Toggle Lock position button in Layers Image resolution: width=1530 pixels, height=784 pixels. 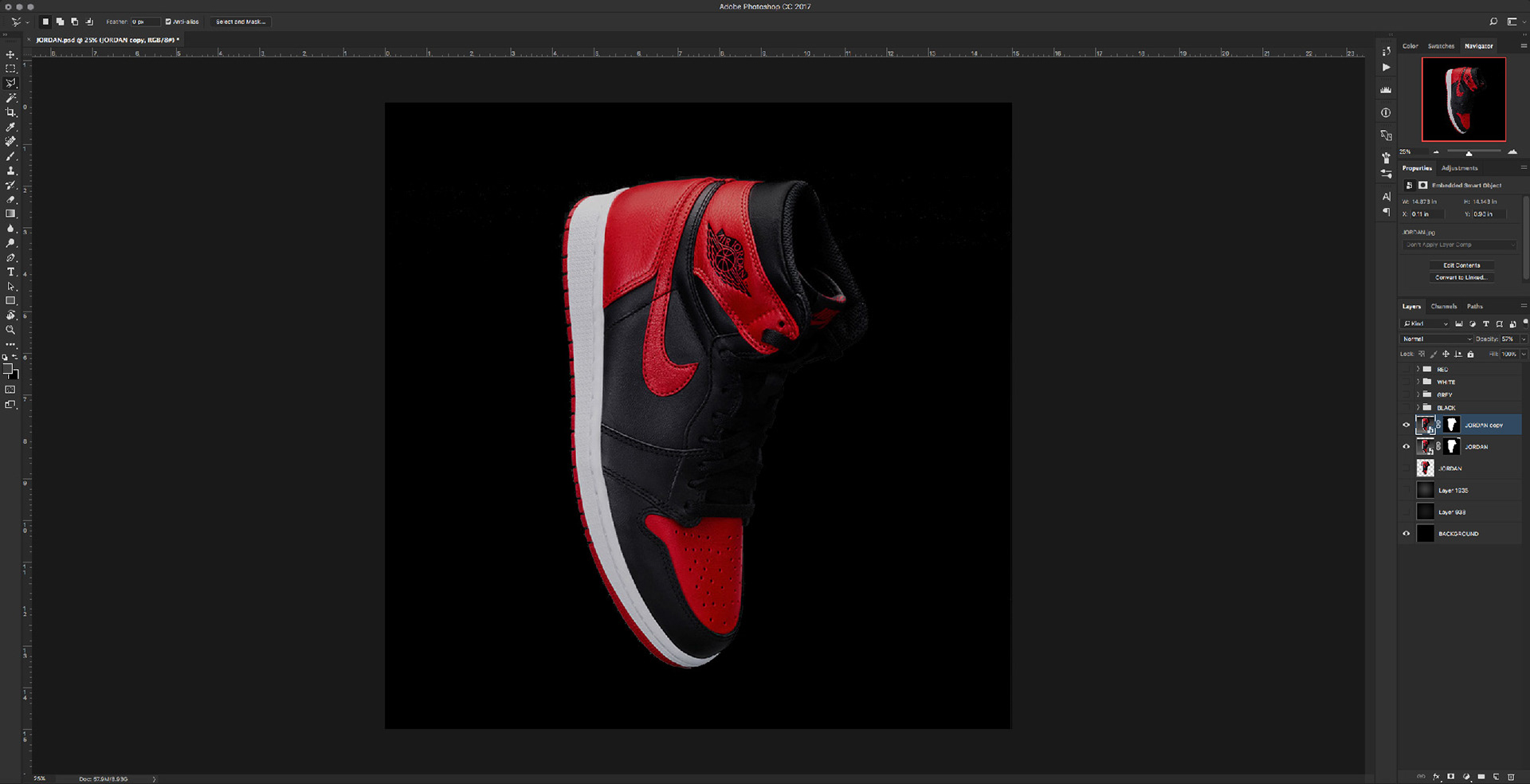(1446, 354)
